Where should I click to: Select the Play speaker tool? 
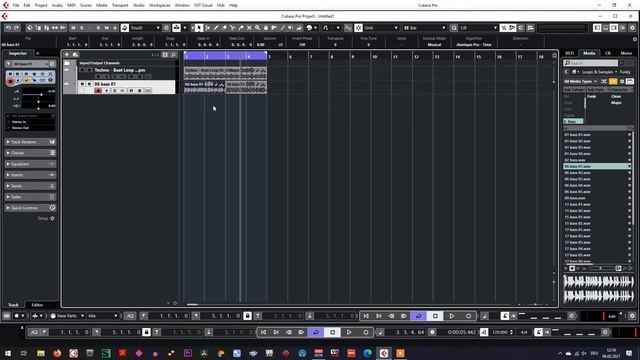point(291,28)
